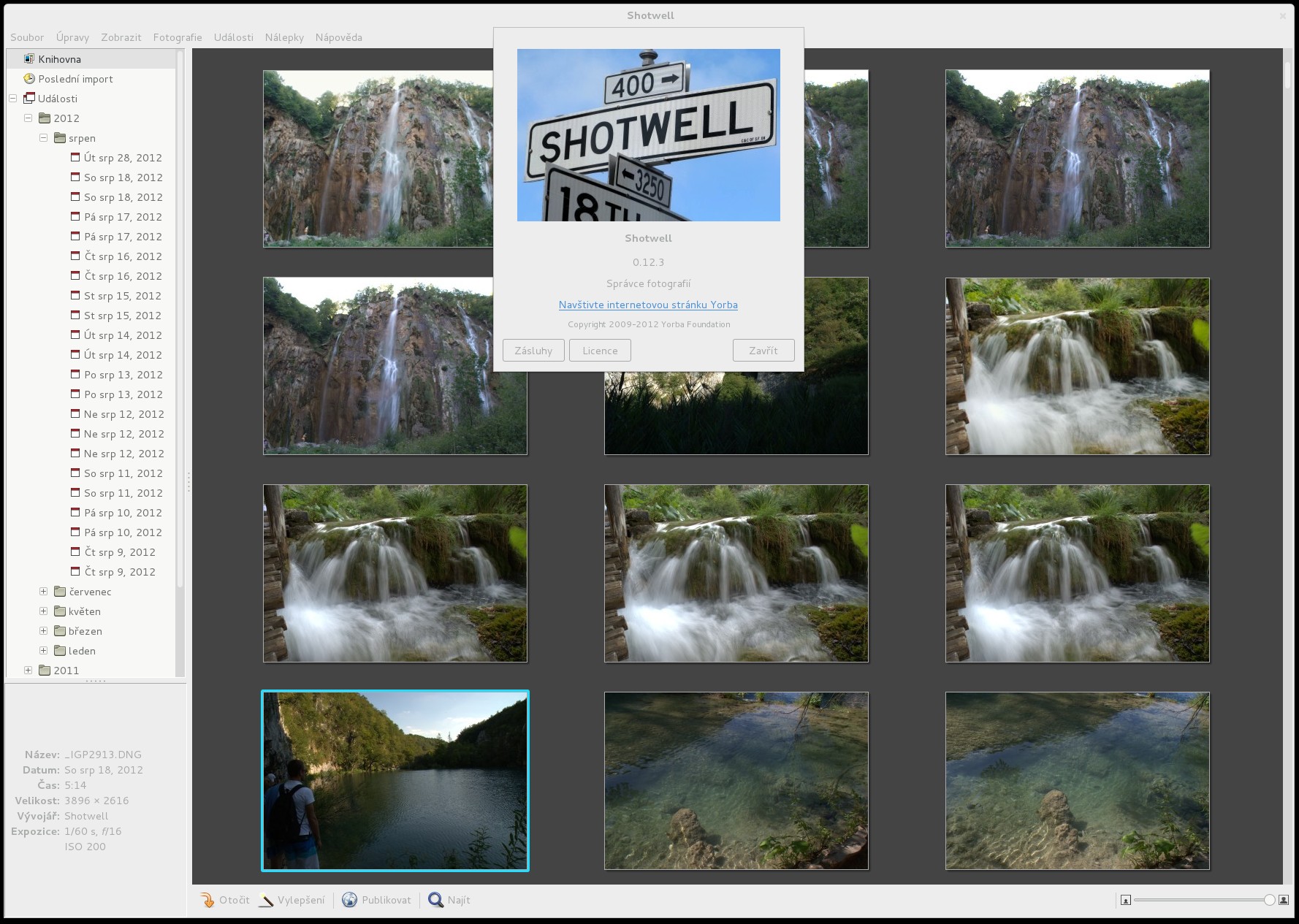Click the thumbnail zoom slider handle
Viewport: 1299px width, 924px height.
tap(1270, 900)
